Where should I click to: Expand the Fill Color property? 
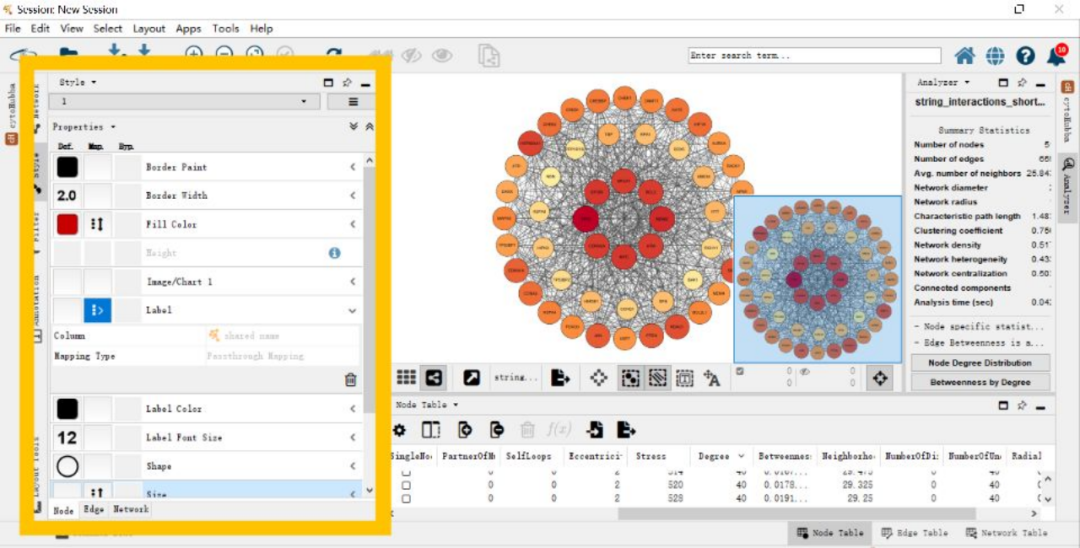353,224
